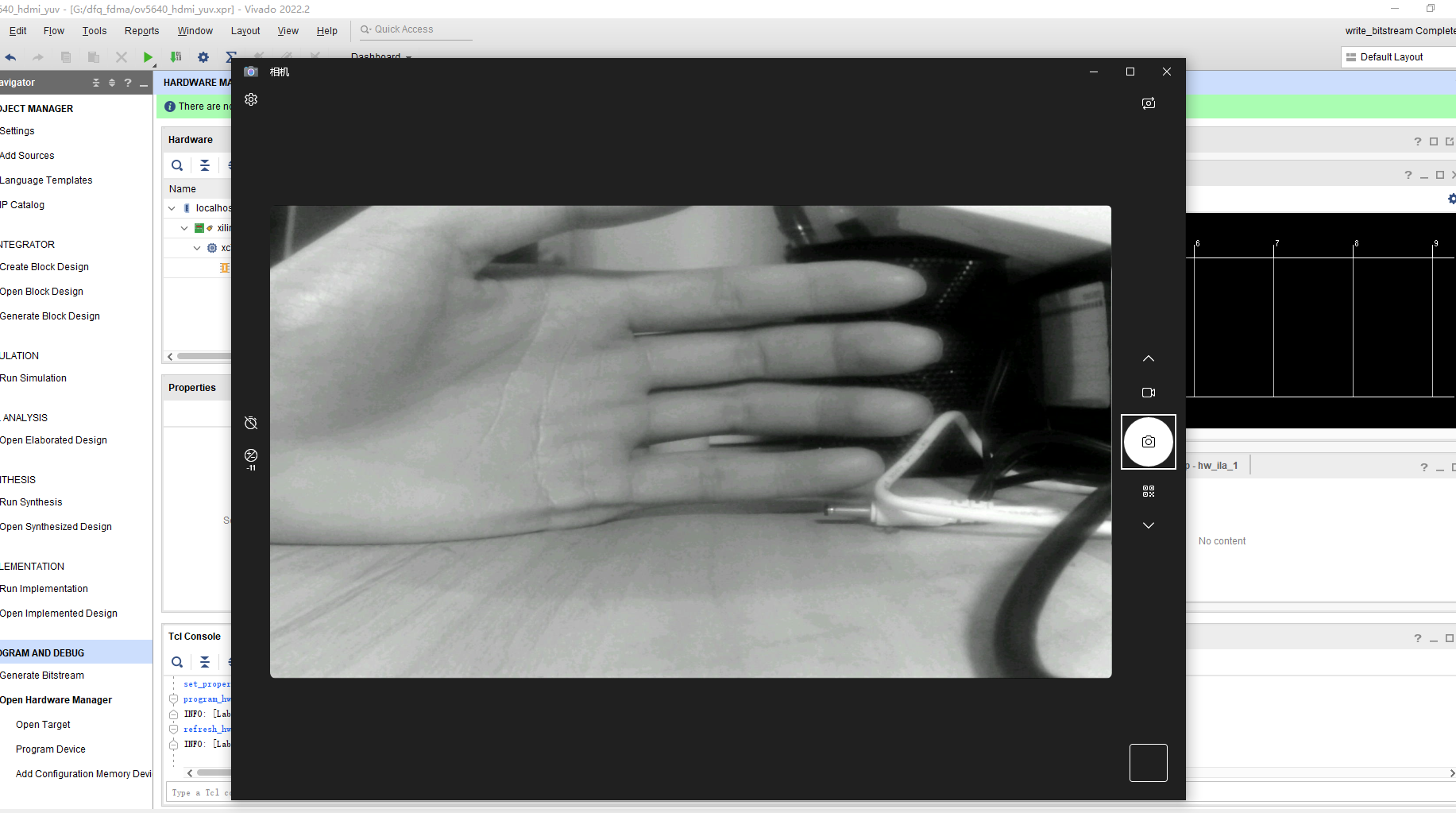
Task: Open the camera roll thumbnail box
Action: [1149, 763]
